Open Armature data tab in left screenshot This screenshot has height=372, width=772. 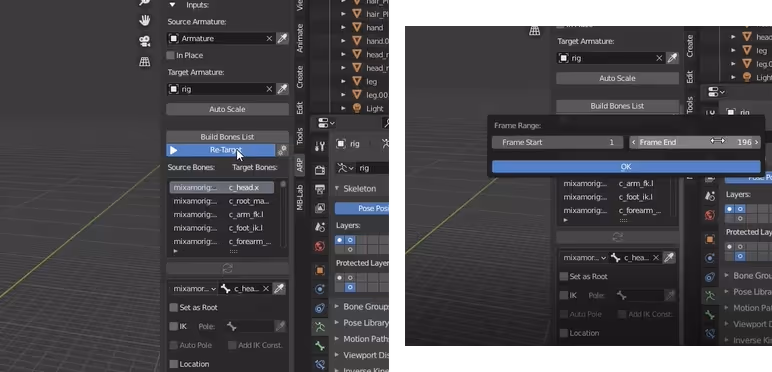point(320,327)
